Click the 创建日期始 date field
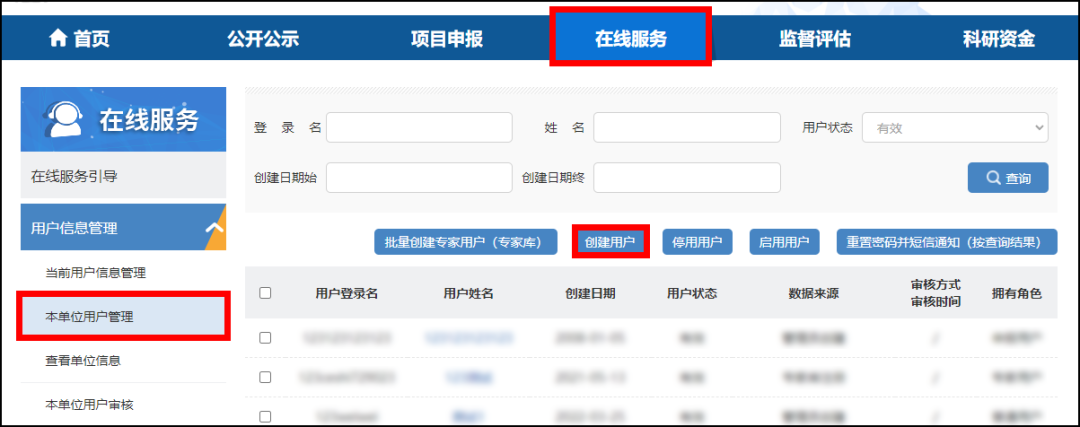This screenshot has width=1080, height=427. click(418, 177)
